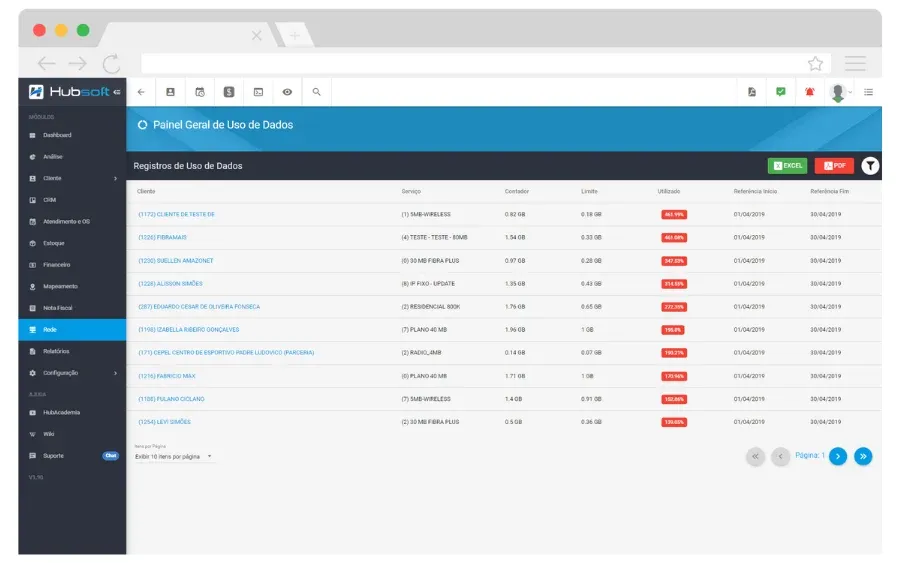The width and height of the screenshot is (900, 563).
Task: Click the magnifier search toolbar icon
Action: pyautogui.click(x=316, y=92)
